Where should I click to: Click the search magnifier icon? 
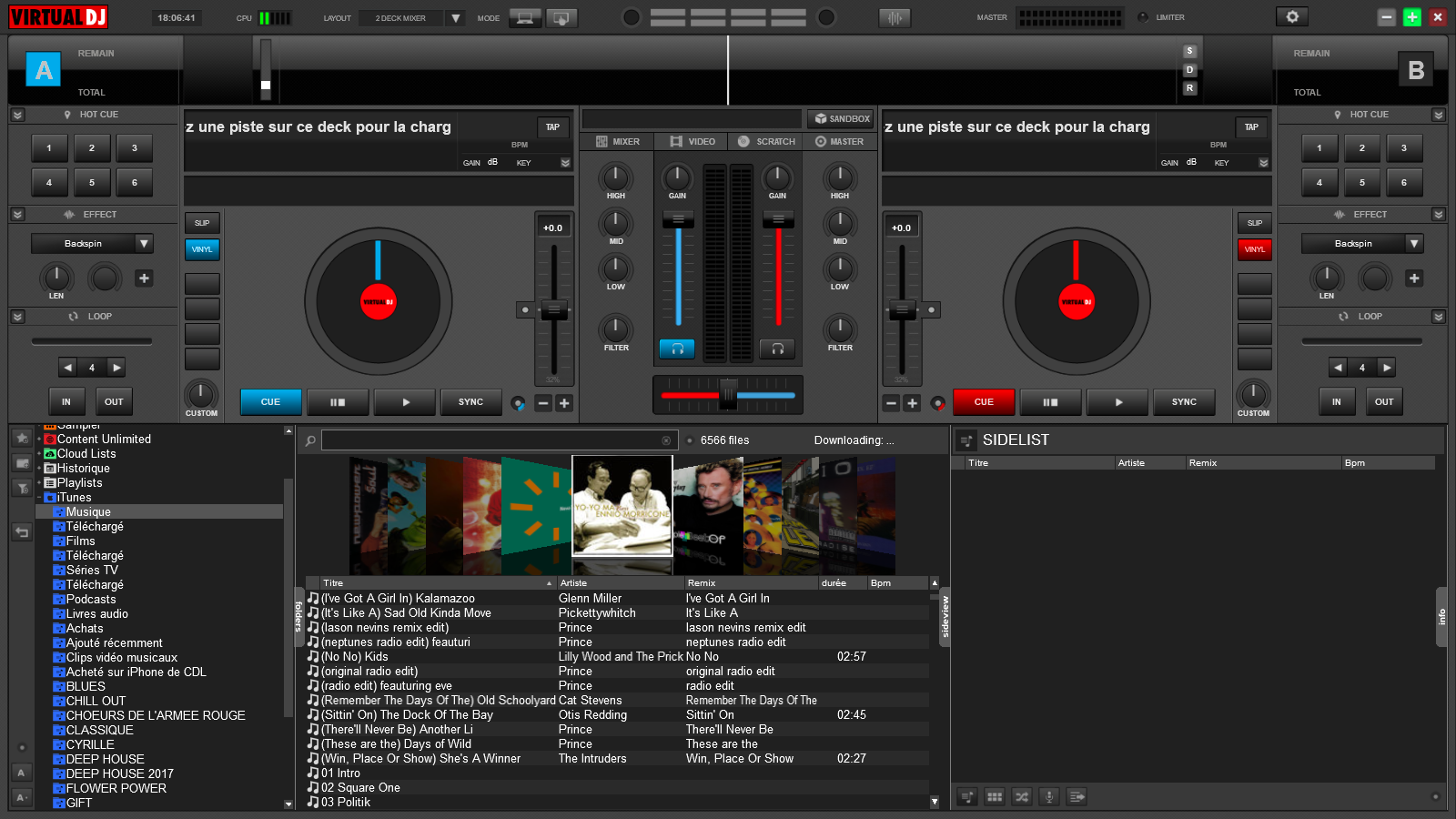310,440
